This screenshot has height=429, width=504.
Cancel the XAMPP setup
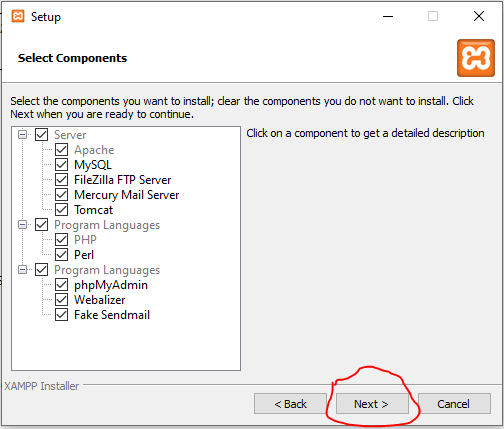454,404
